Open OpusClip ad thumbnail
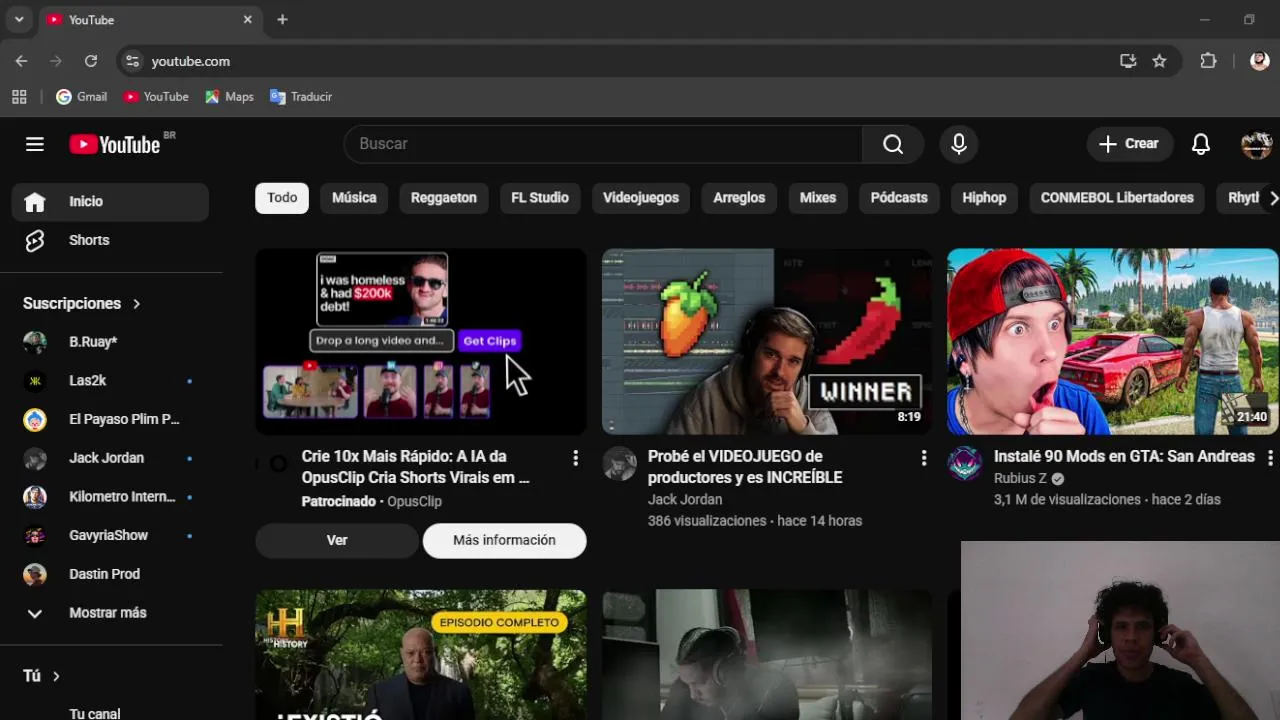Screen dimensions: 1280x720 coord(421,342)
